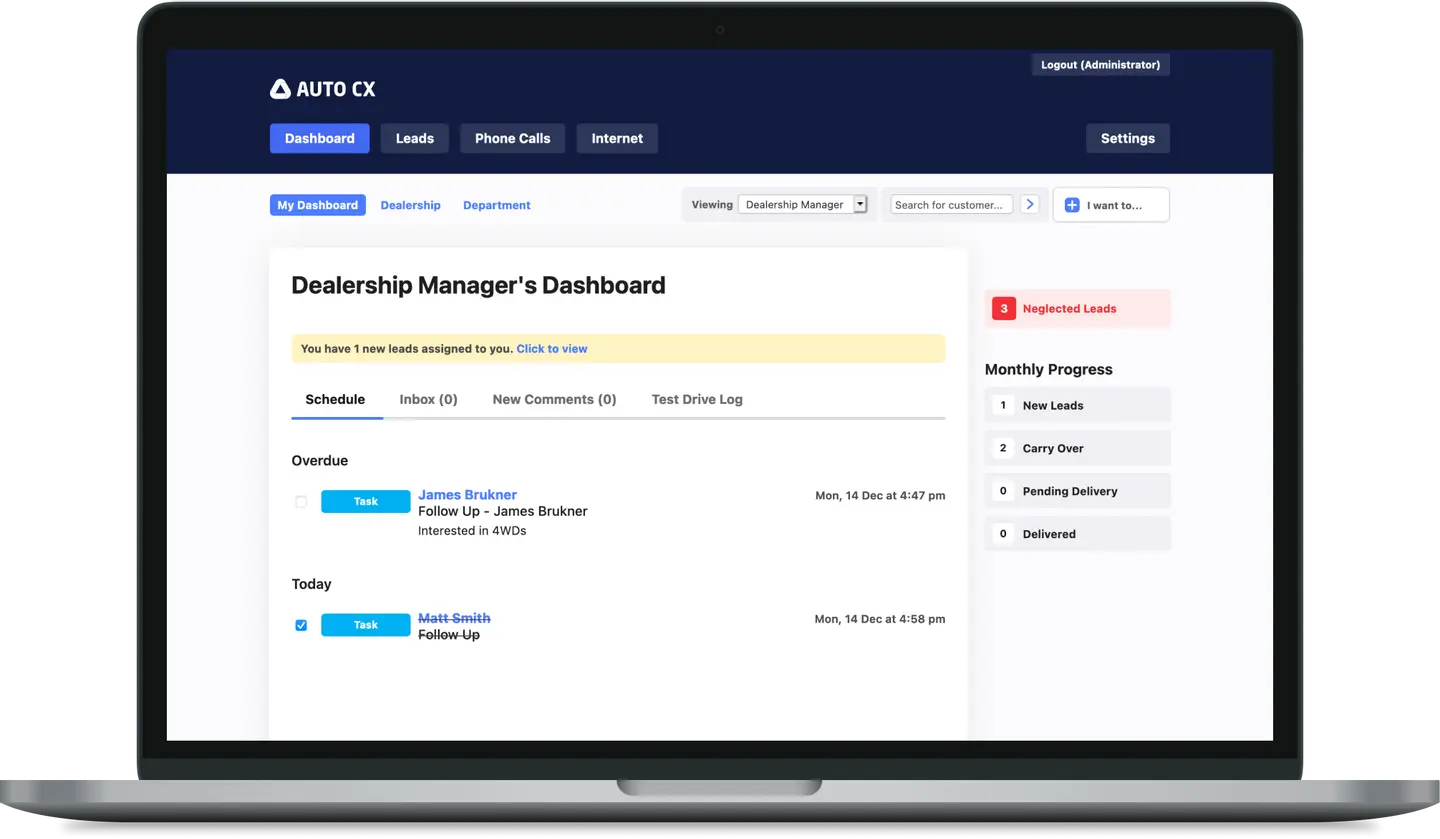
Task: Click the Task badge beside Matt Smith
Action: point(365,625)
